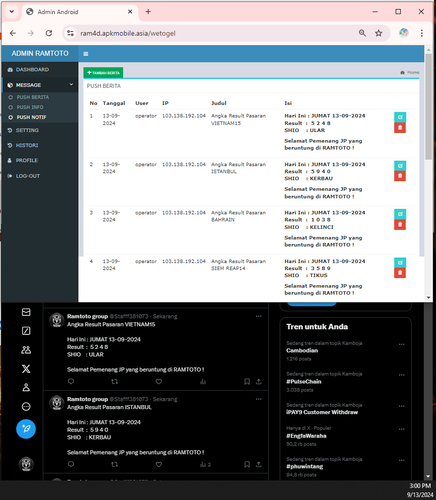
Task: Open the X logo sidebar icon
Action: click(x=26, y=369)
